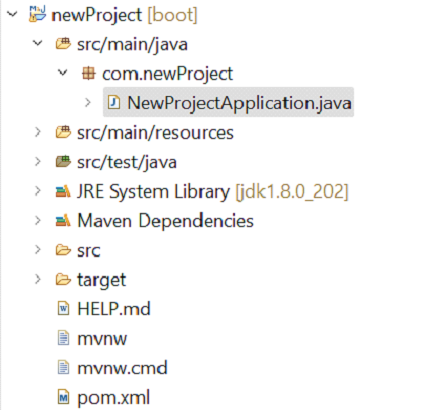Click the src folder icon
The image size is (444, 410).
(63, 250)
